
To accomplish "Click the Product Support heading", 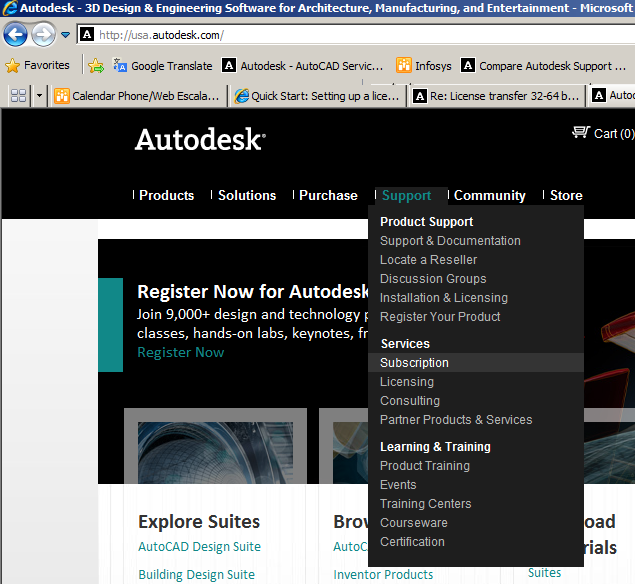I will pos(426,222).
